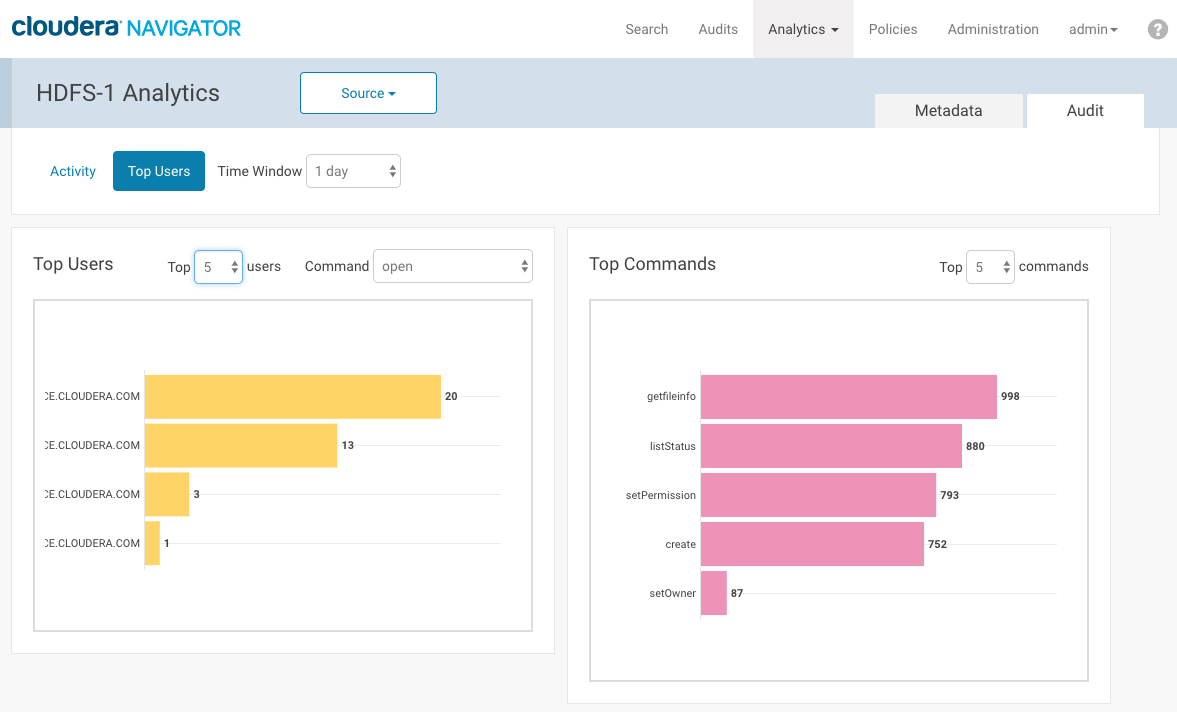Viewport: 1177px width, 712px height.
Task: Click the help question mark icon
Action: (x=1157, y=30)
